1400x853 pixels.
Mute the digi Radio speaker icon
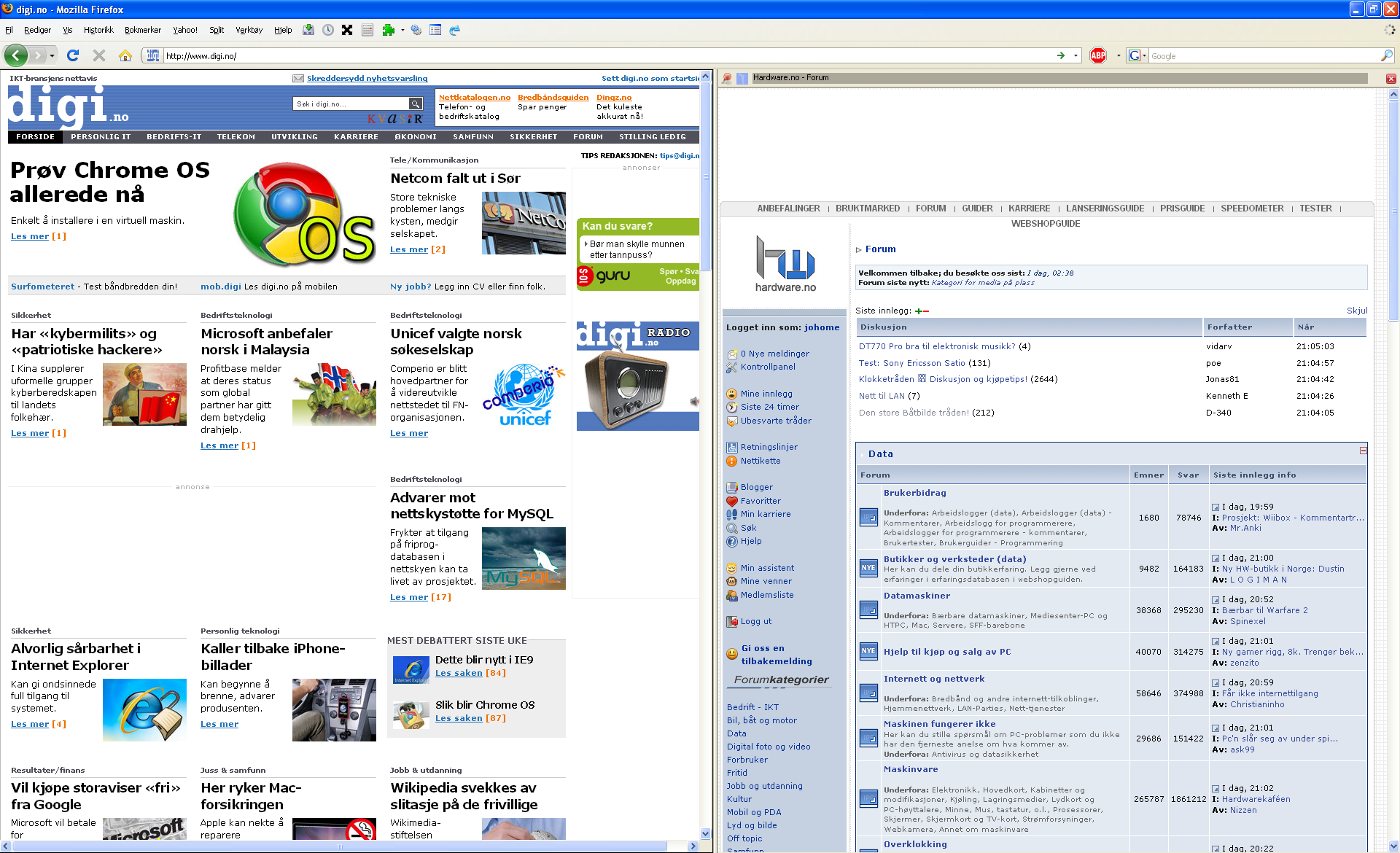(695, 401)
